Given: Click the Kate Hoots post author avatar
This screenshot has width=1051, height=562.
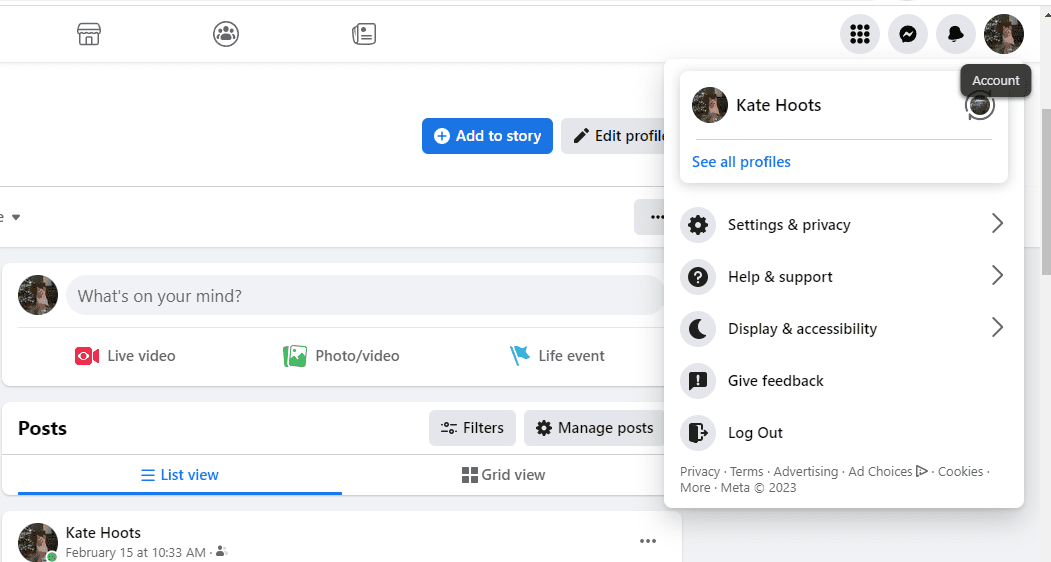Looking at the screenshot, I should click(38, 542).
